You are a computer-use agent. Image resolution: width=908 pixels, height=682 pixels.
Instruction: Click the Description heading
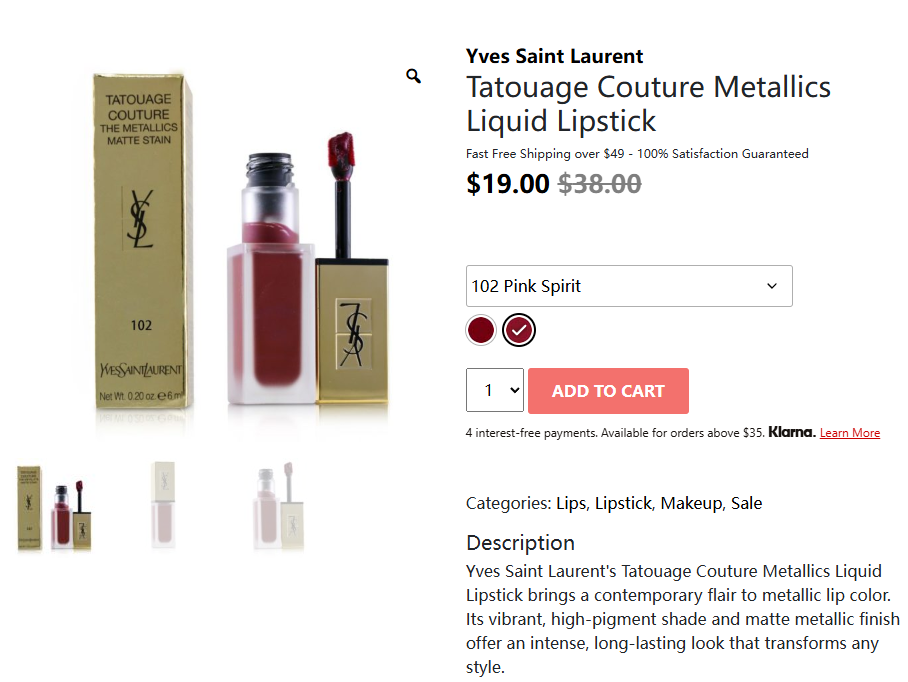coord(520,543)
